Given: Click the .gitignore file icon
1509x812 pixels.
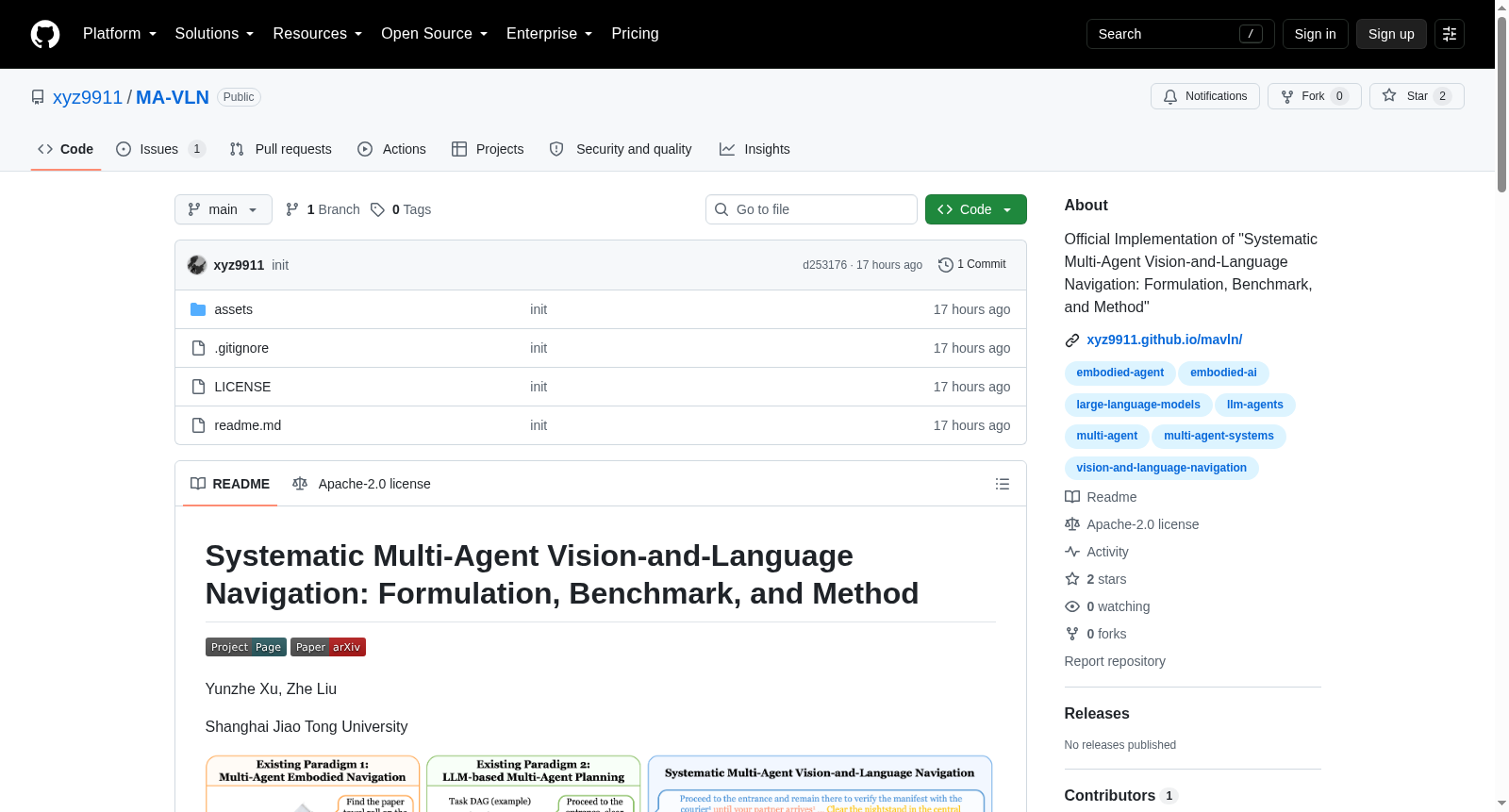Looking at the screenshot, I should point(198,348).
